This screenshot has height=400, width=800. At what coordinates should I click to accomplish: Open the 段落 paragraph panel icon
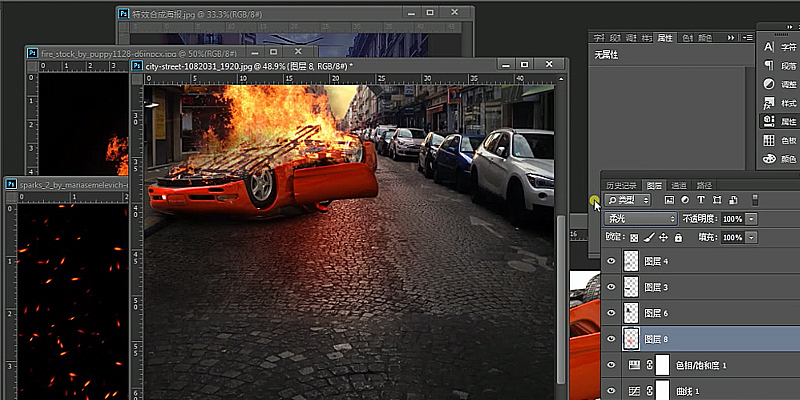click(768, 65)
